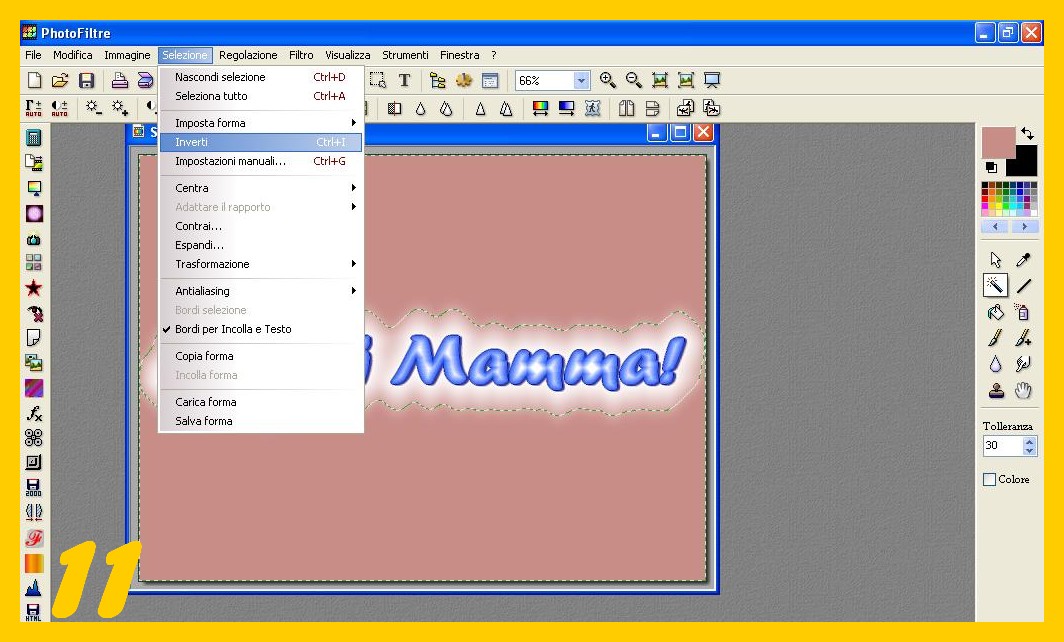Screen dimensions: 1064x642
Task: Pick the Eyedropper tool
Action: pyautogui.click(x=1023, y=260)
